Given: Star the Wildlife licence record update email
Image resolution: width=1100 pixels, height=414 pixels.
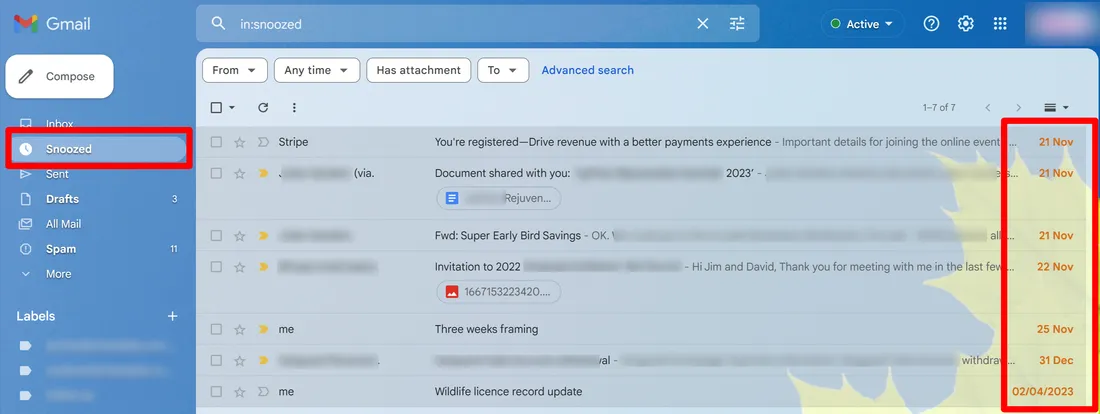Looking at the screenshot, I should click(240, 392).
